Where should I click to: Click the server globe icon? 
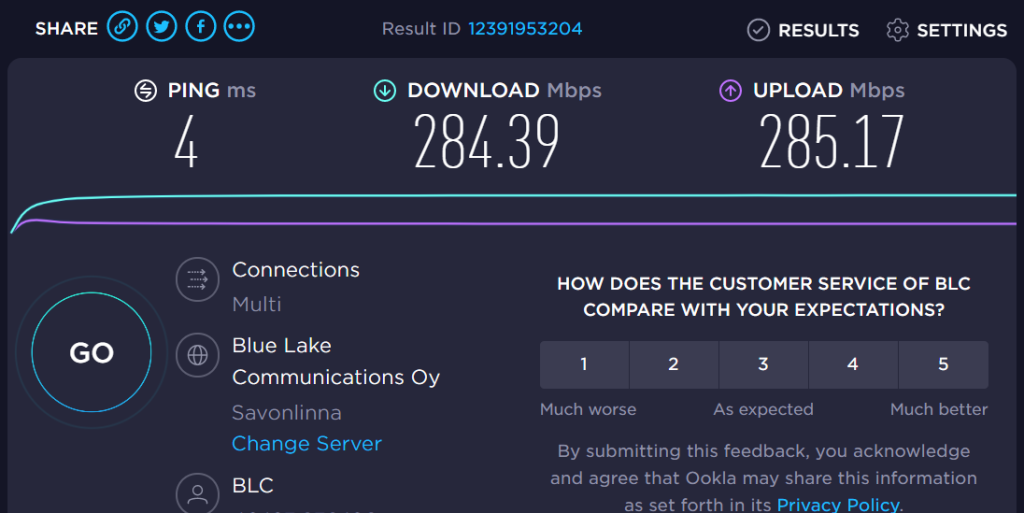[x=197, y=354]
